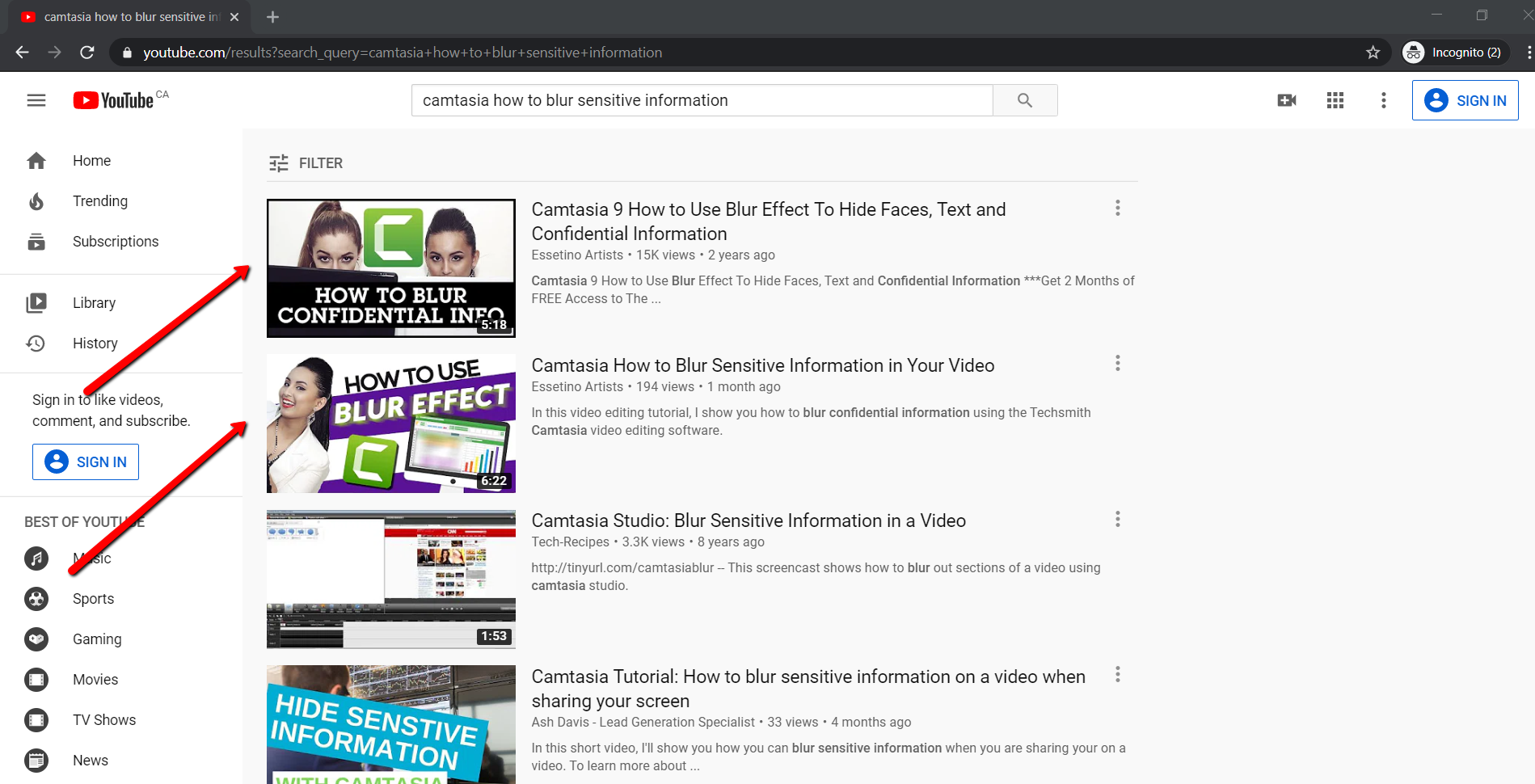Click the SIGN IN button in header

pyautogui.click(x=1465, y=100)
